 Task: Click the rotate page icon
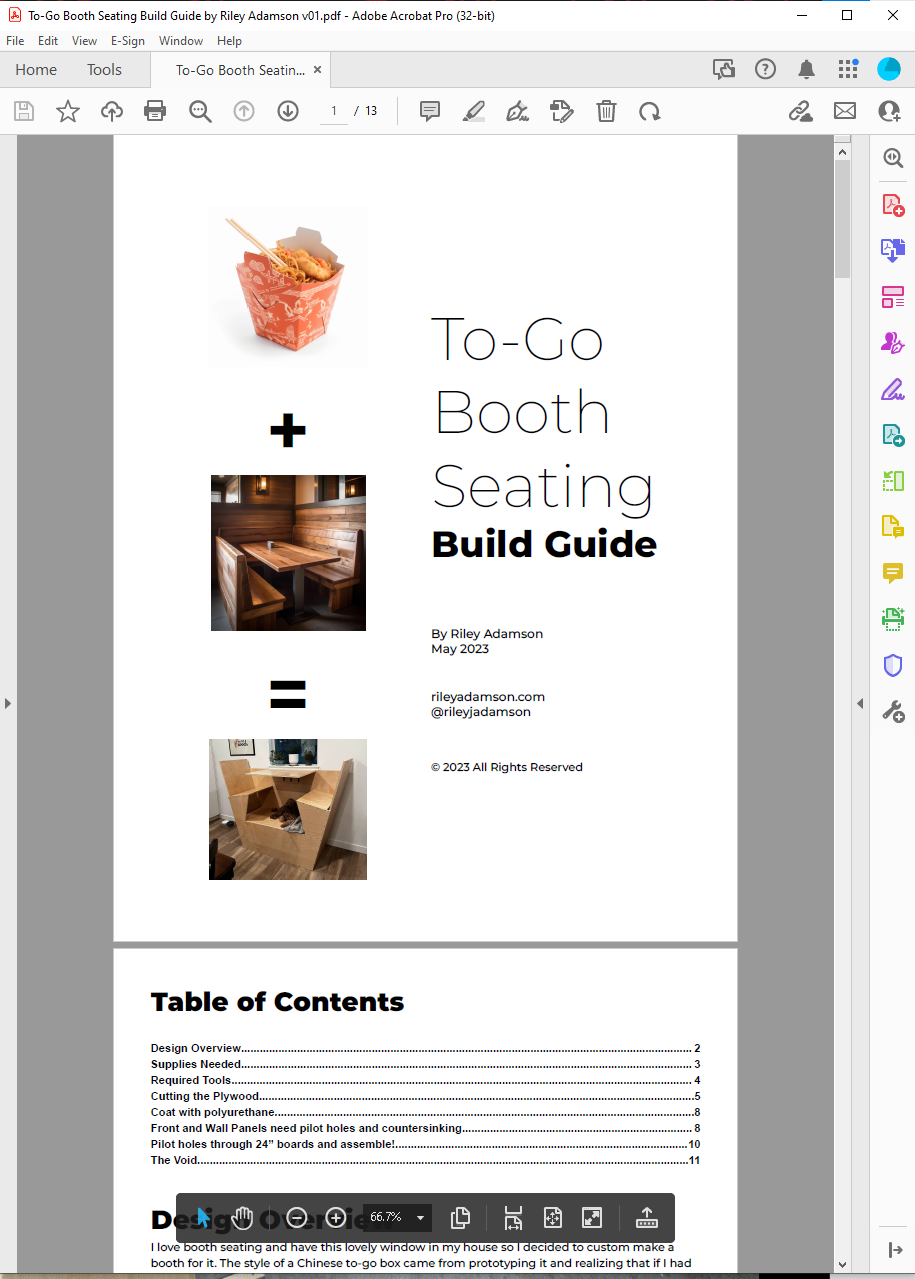(650, 111)
